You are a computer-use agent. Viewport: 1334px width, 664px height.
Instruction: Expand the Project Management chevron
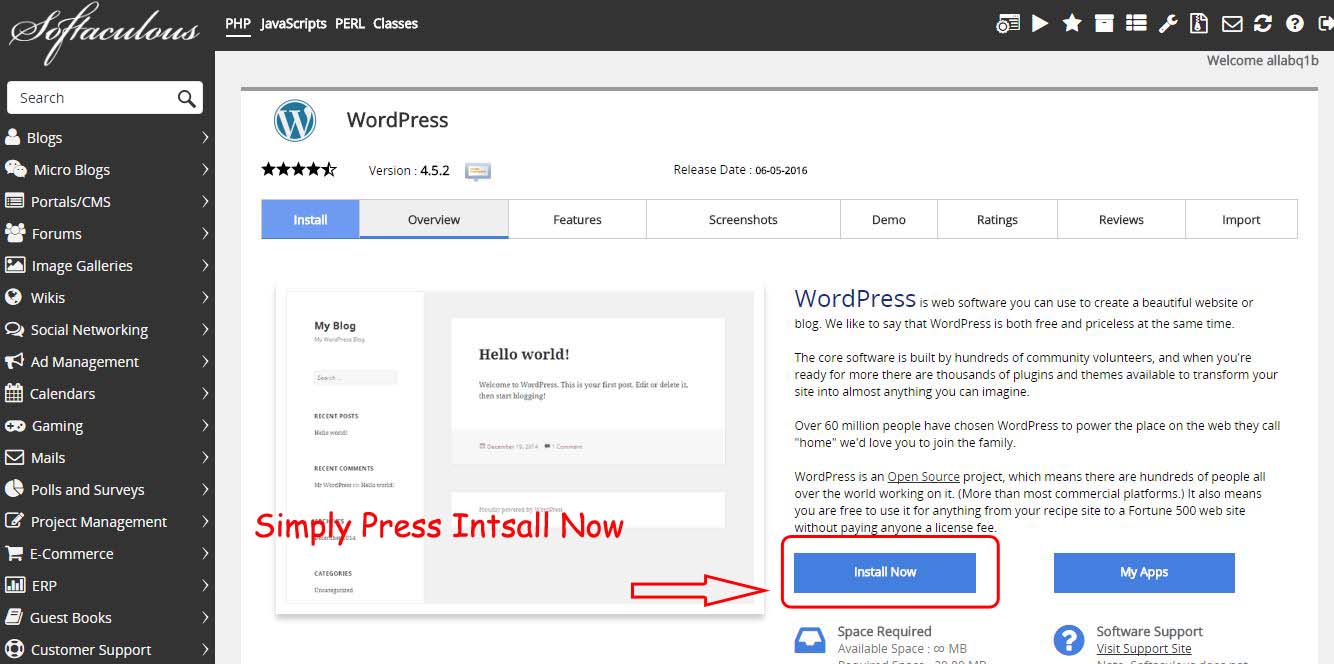205,521
